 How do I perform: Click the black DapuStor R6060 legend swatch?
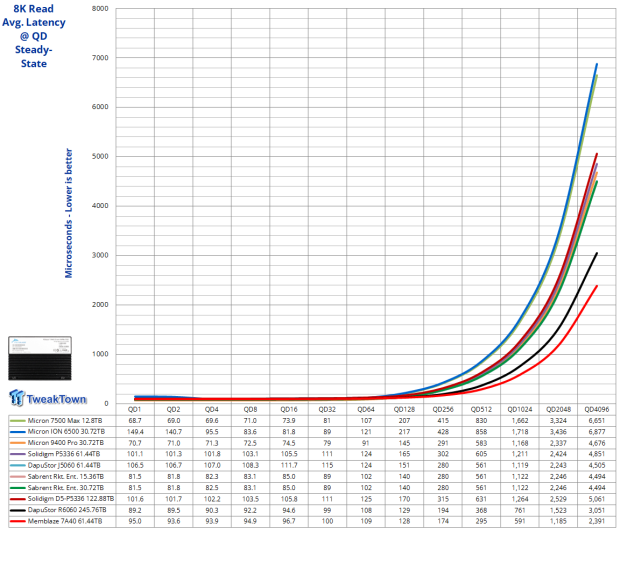point(17,510)
